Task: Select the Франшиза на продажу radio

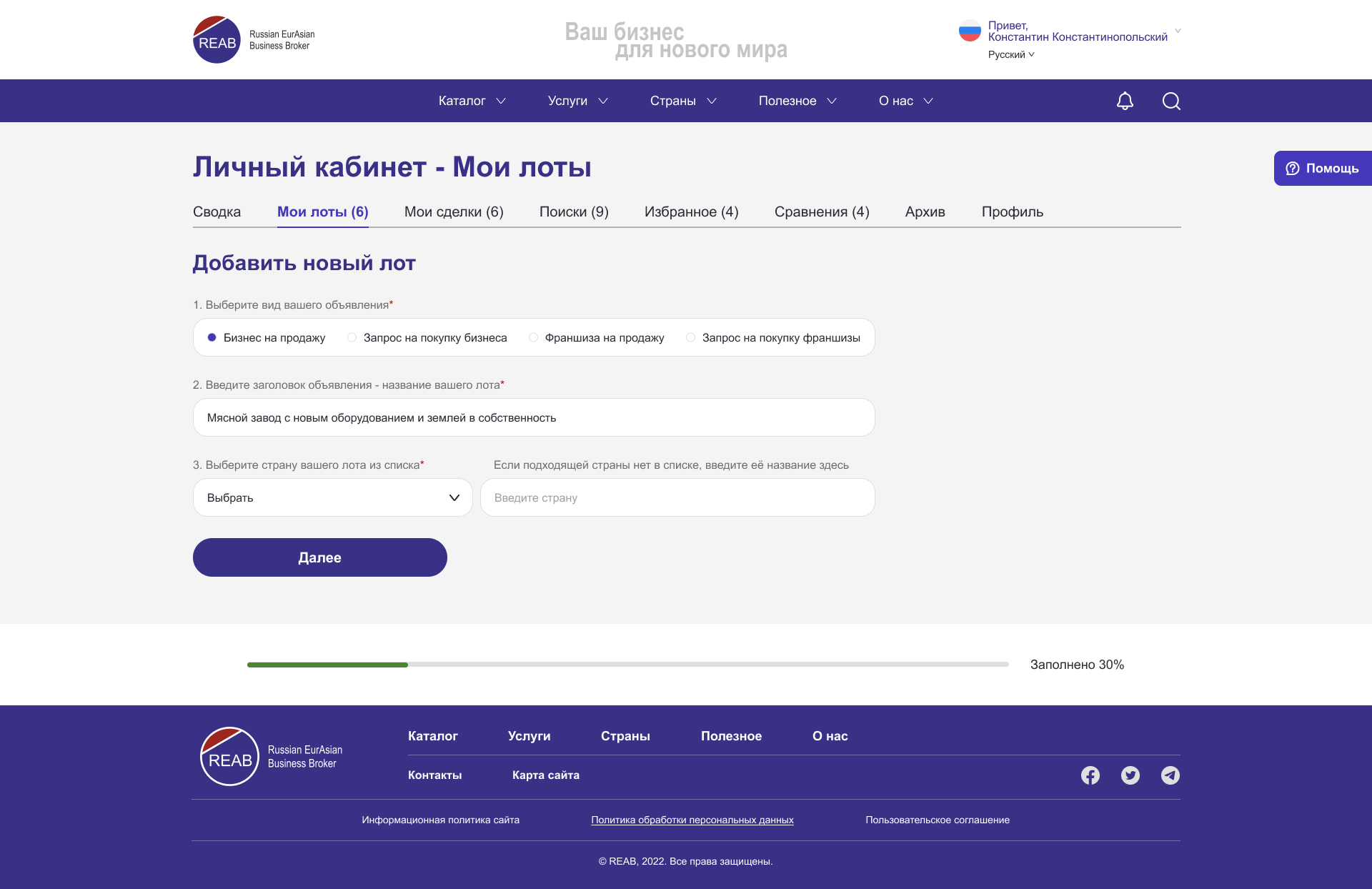Action: [534, 337]
